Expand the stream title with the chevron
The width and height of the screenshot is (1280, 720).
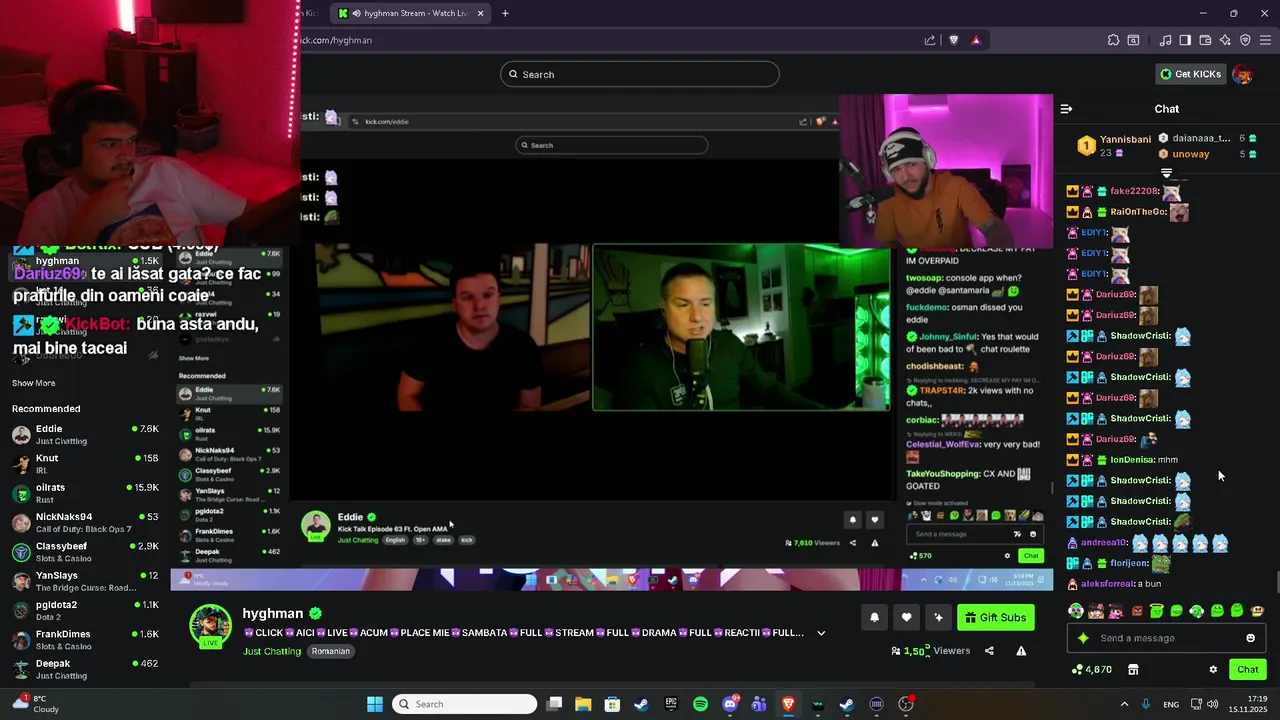coord(821,633)
